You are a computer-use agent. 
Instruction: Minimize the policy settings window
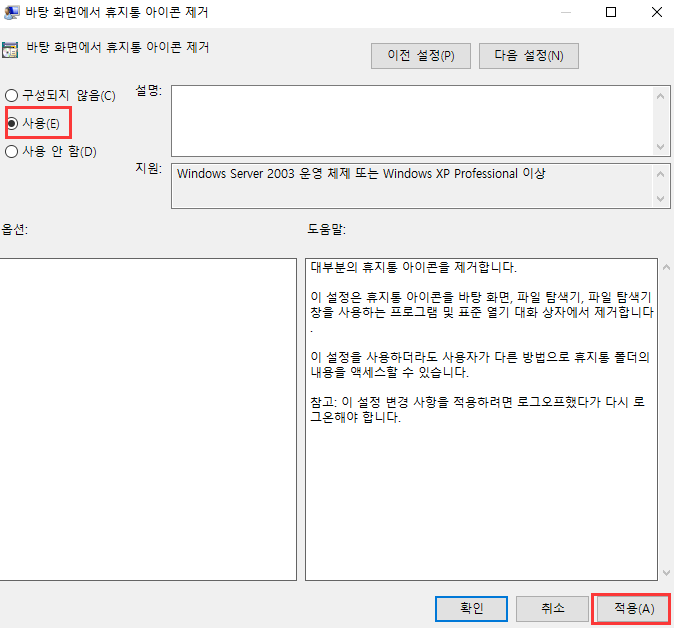[x=566, y=12]
